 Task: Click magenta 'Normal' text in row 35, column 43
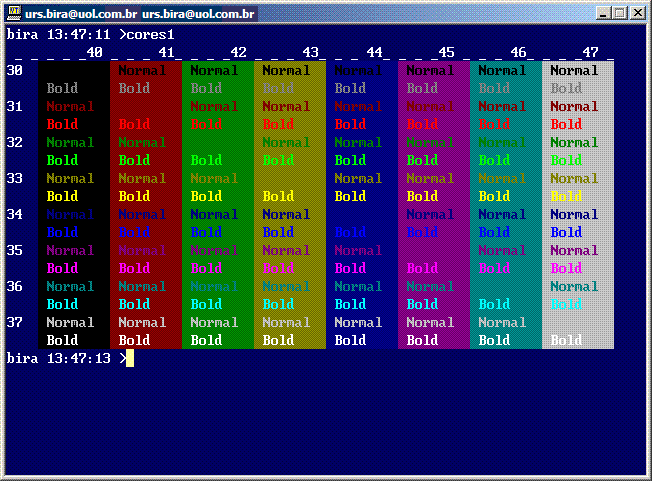[286, 250]
